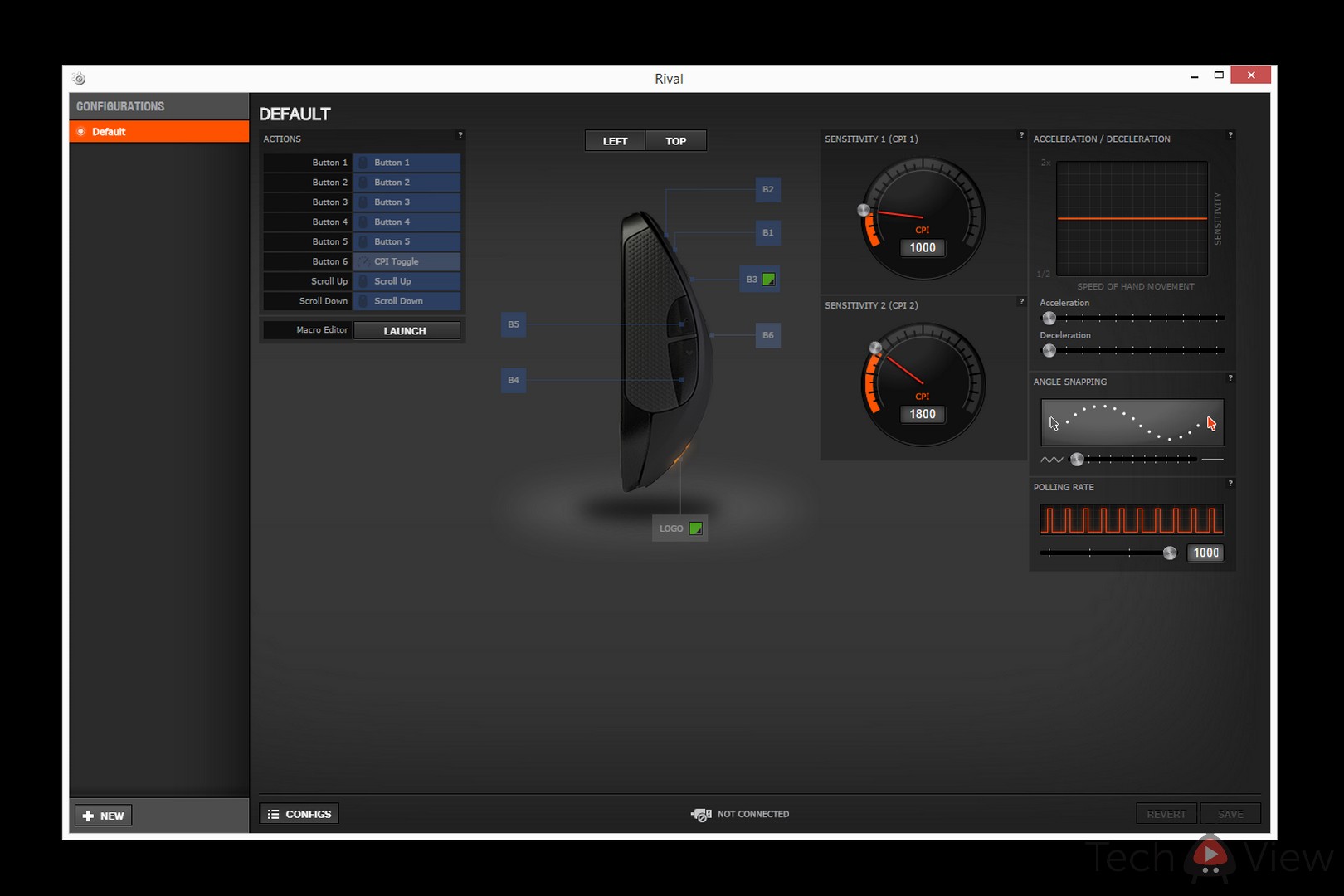Click the 'Macro Editor' label
This screenshot has width=1344, height=896.
[322, 330]
